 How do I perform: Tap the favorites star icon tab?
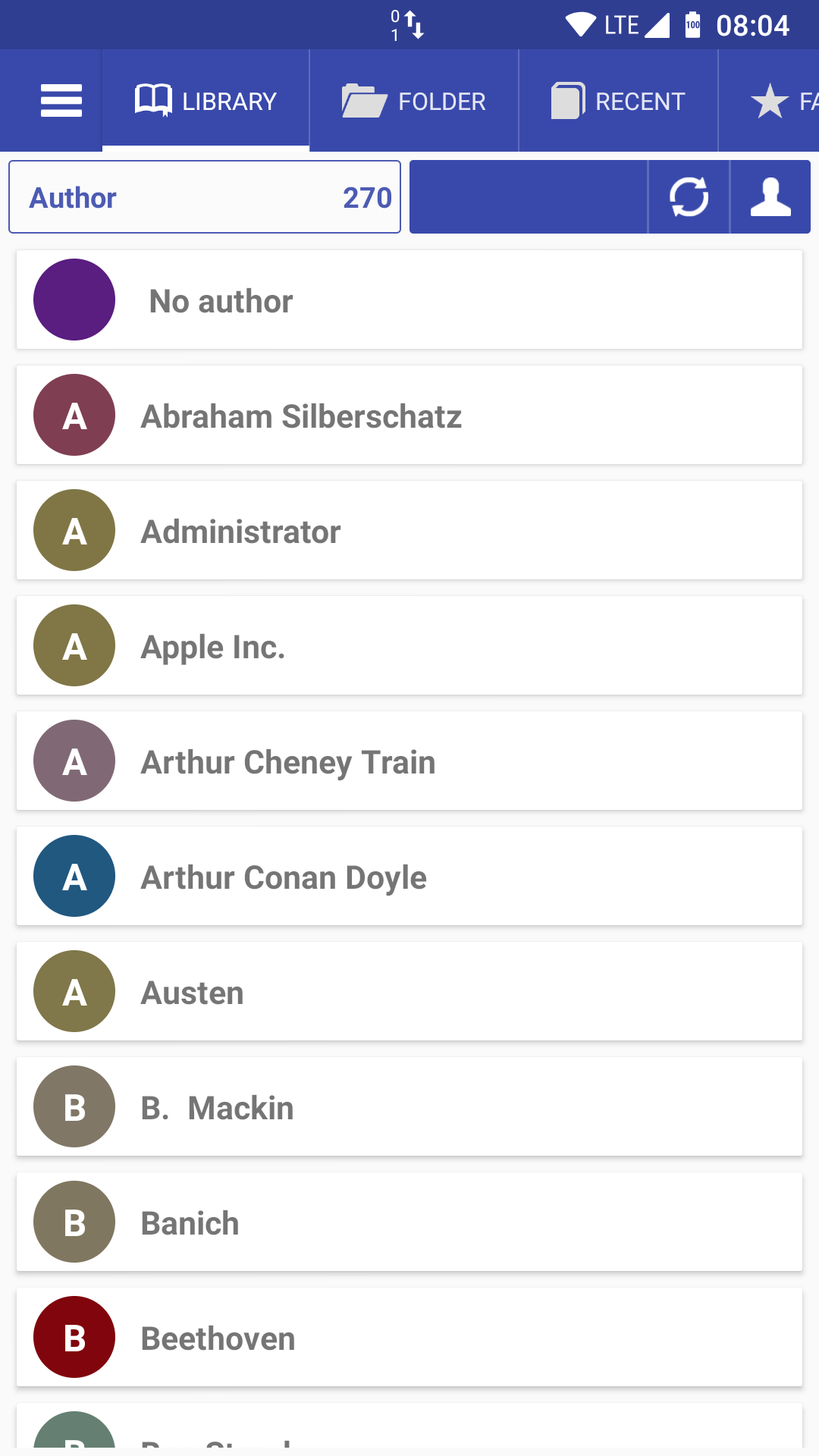pyautogui.click(x=770, y=101)
